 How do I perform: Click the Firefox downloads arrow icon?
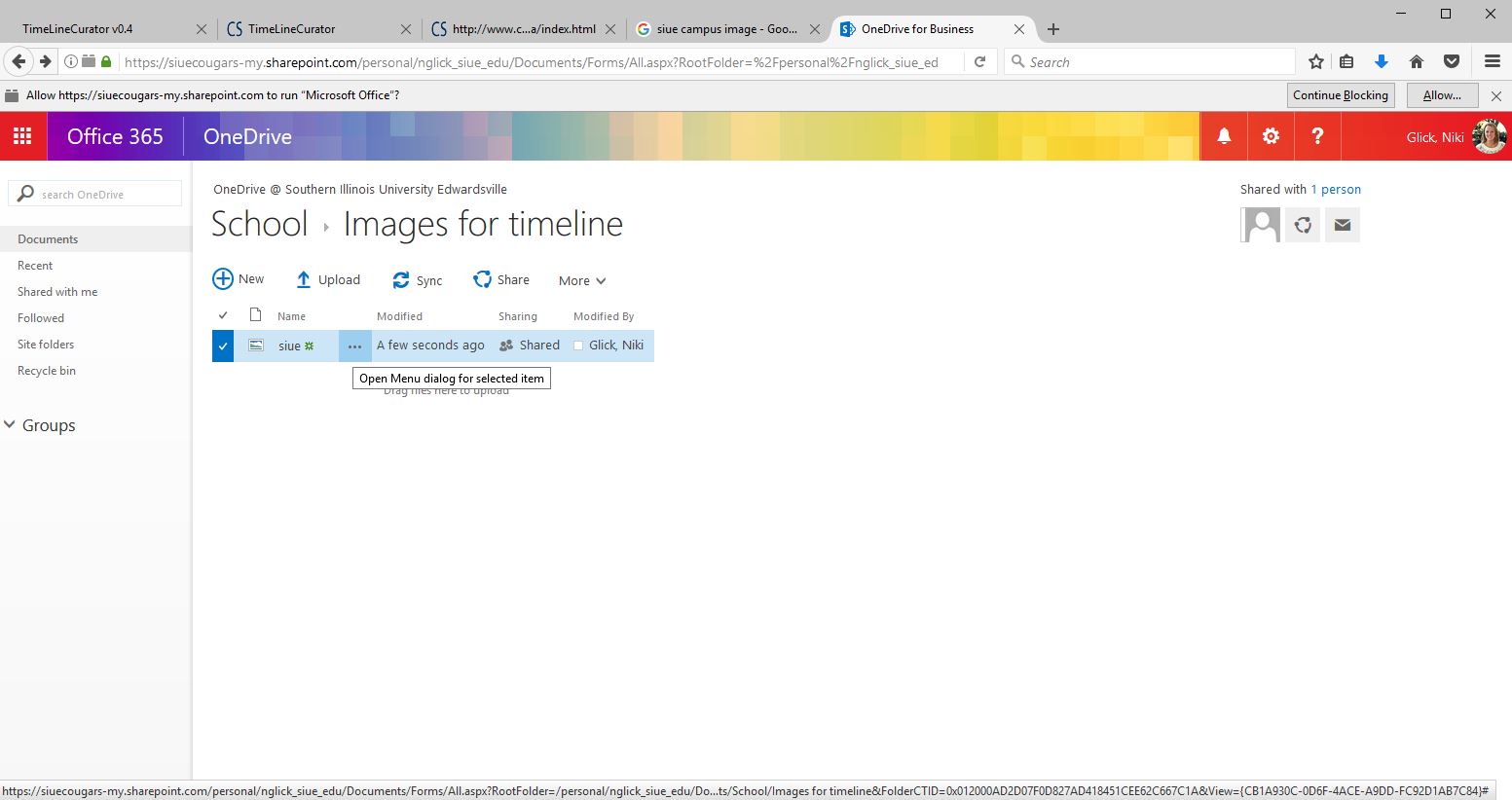coord(1381,61)
